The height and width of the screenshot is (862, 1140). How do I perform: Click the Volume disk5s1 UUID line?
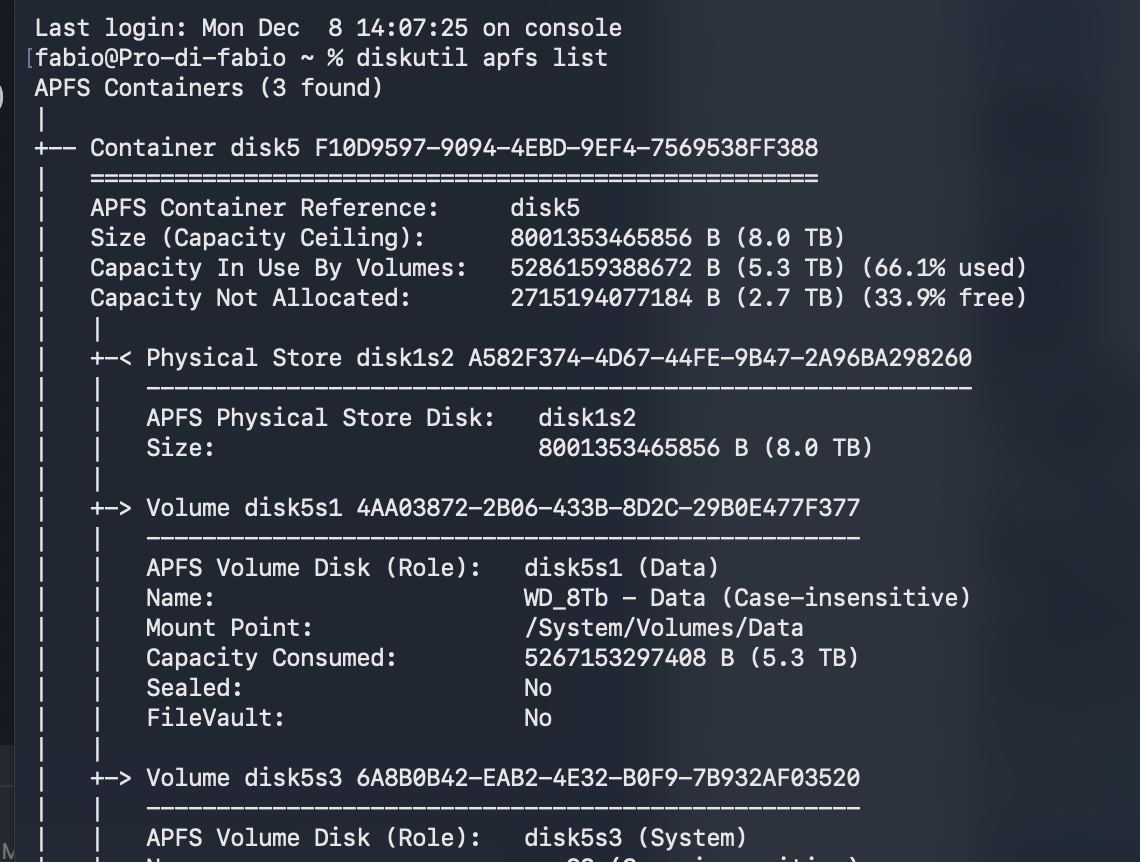[608, 508]
